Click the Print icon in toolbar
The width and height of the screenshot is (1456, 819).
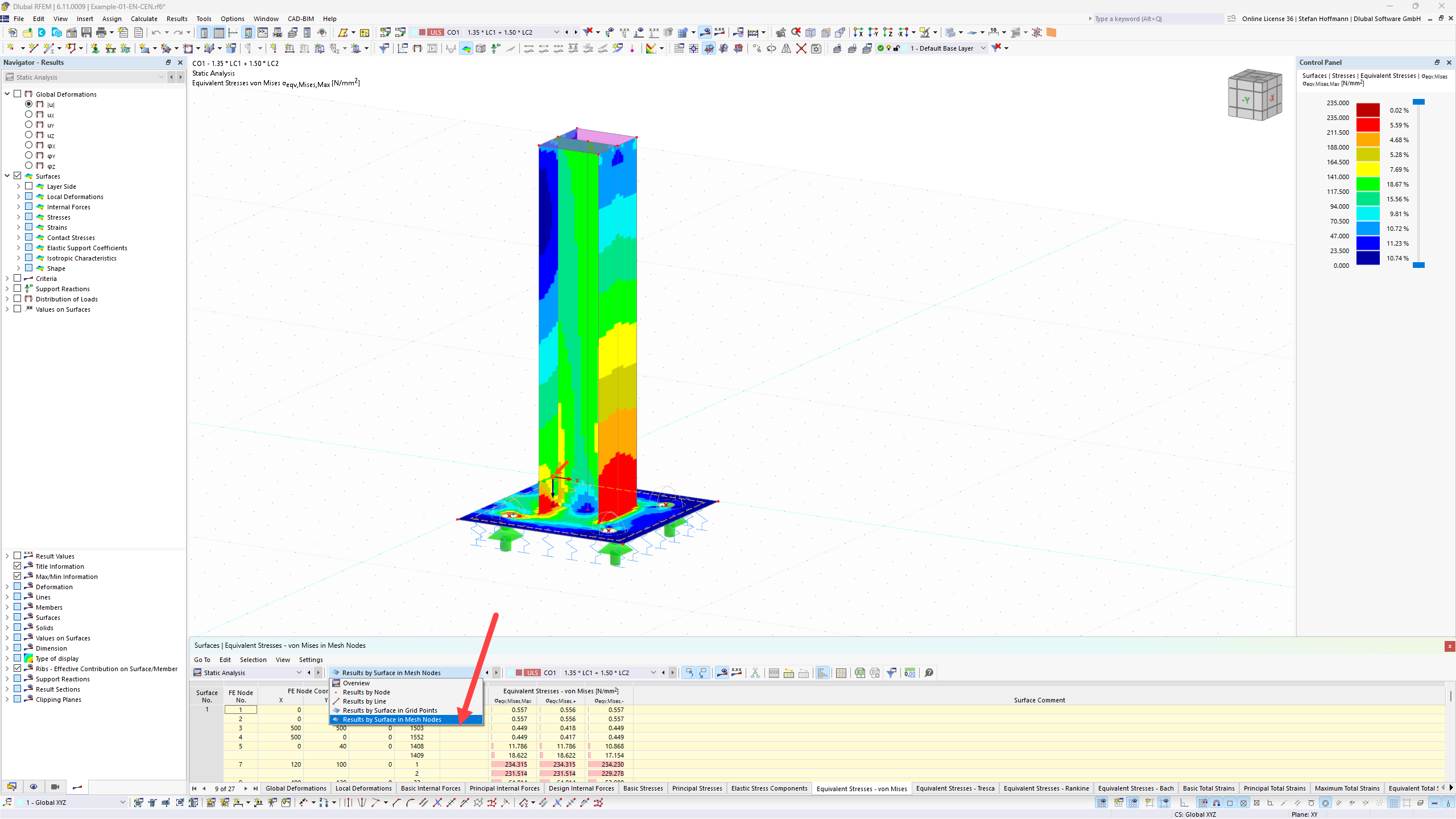pyautogui.click(x=101, y=32)
